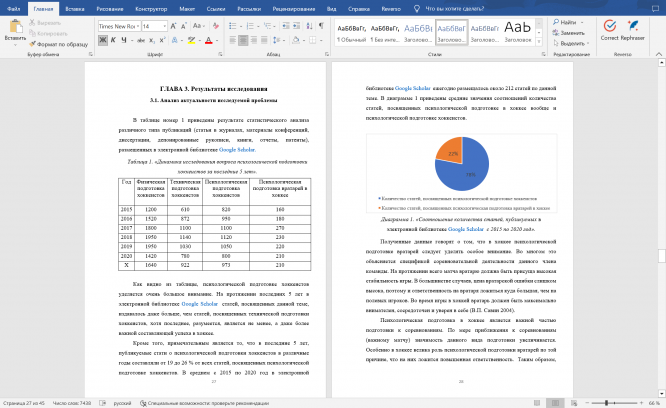The width and height of the screenshot is (666, 408).
Task: Click the clear formatting eraser icon
Action: [x=216, y=26]
